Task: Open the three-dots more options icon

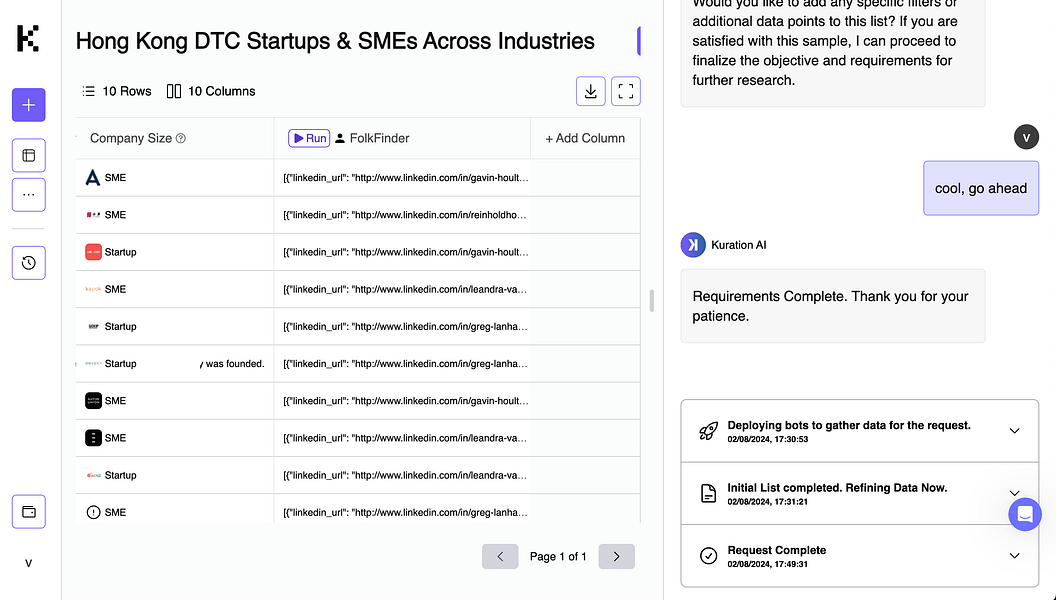Action: pyautogui.click(x=28, y=195)
